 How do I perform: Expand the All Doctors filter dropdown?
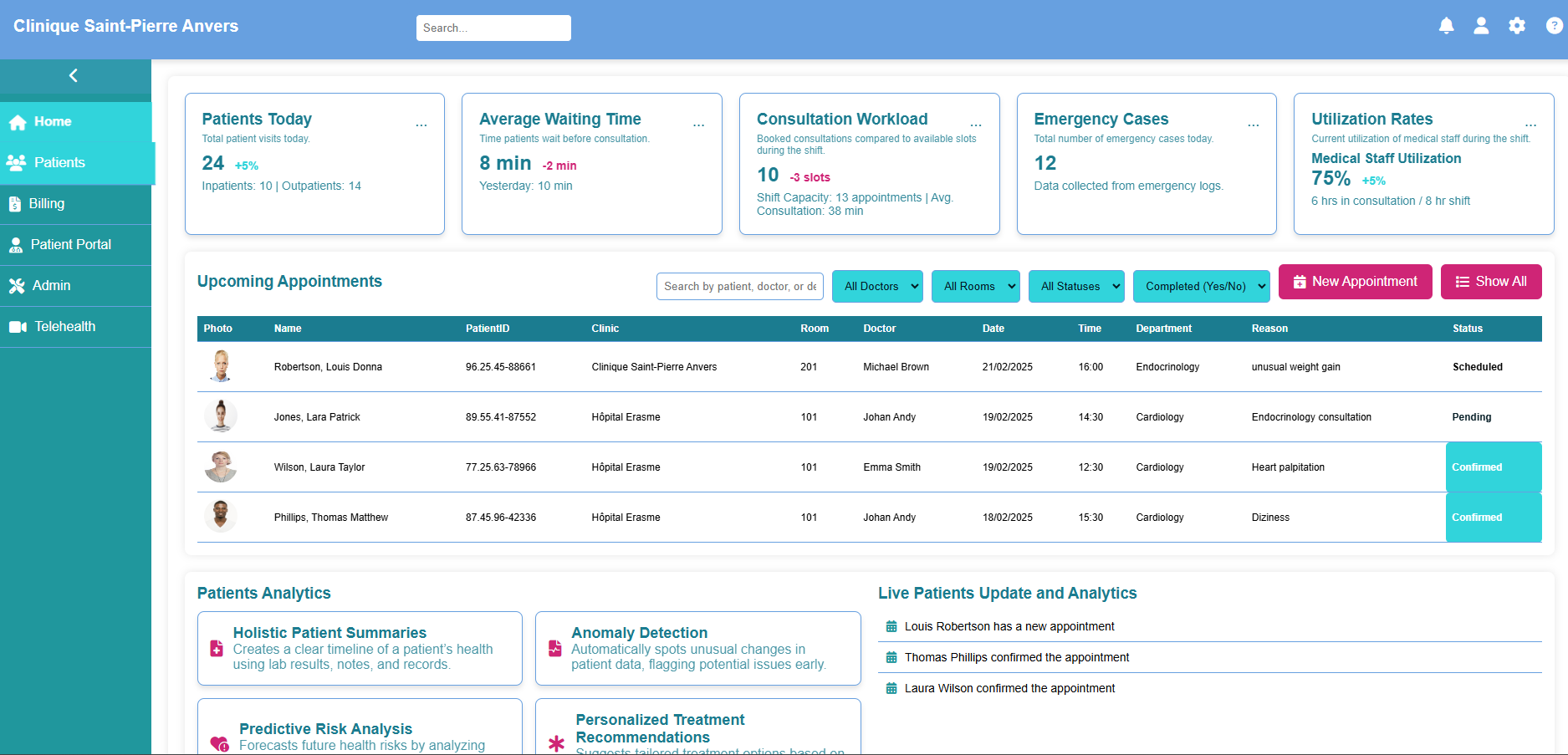click(x=877, y=286)
